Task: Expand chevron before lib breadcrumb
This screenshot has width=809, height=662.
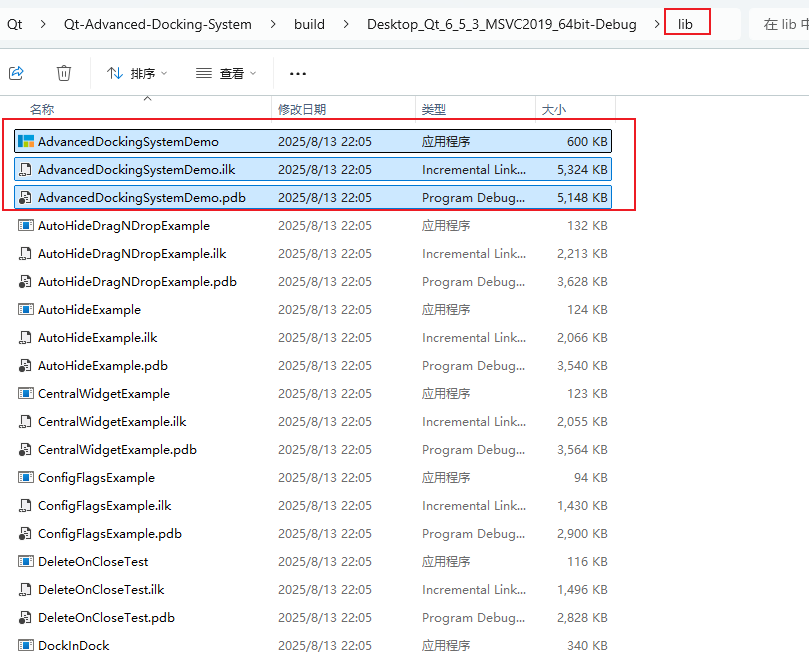Action: [x=657, y=24]
